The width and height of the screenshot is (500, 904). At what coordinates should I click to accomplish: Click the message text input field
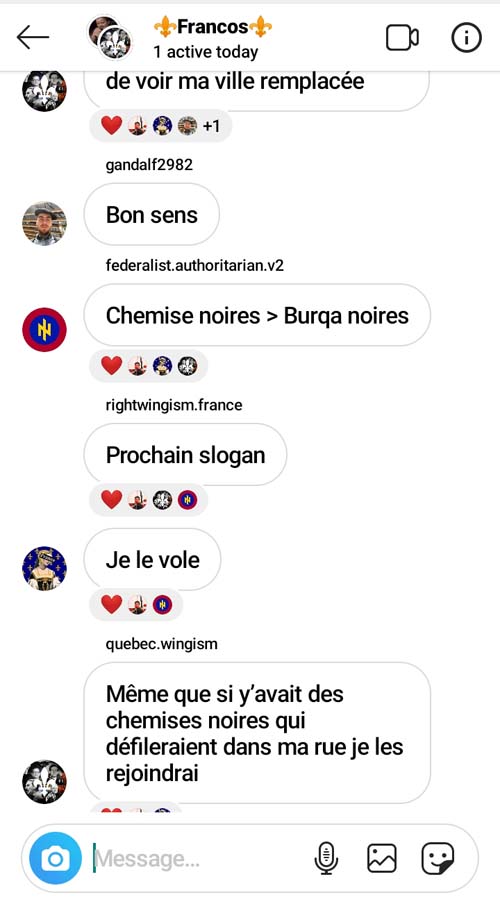(199, 858)
